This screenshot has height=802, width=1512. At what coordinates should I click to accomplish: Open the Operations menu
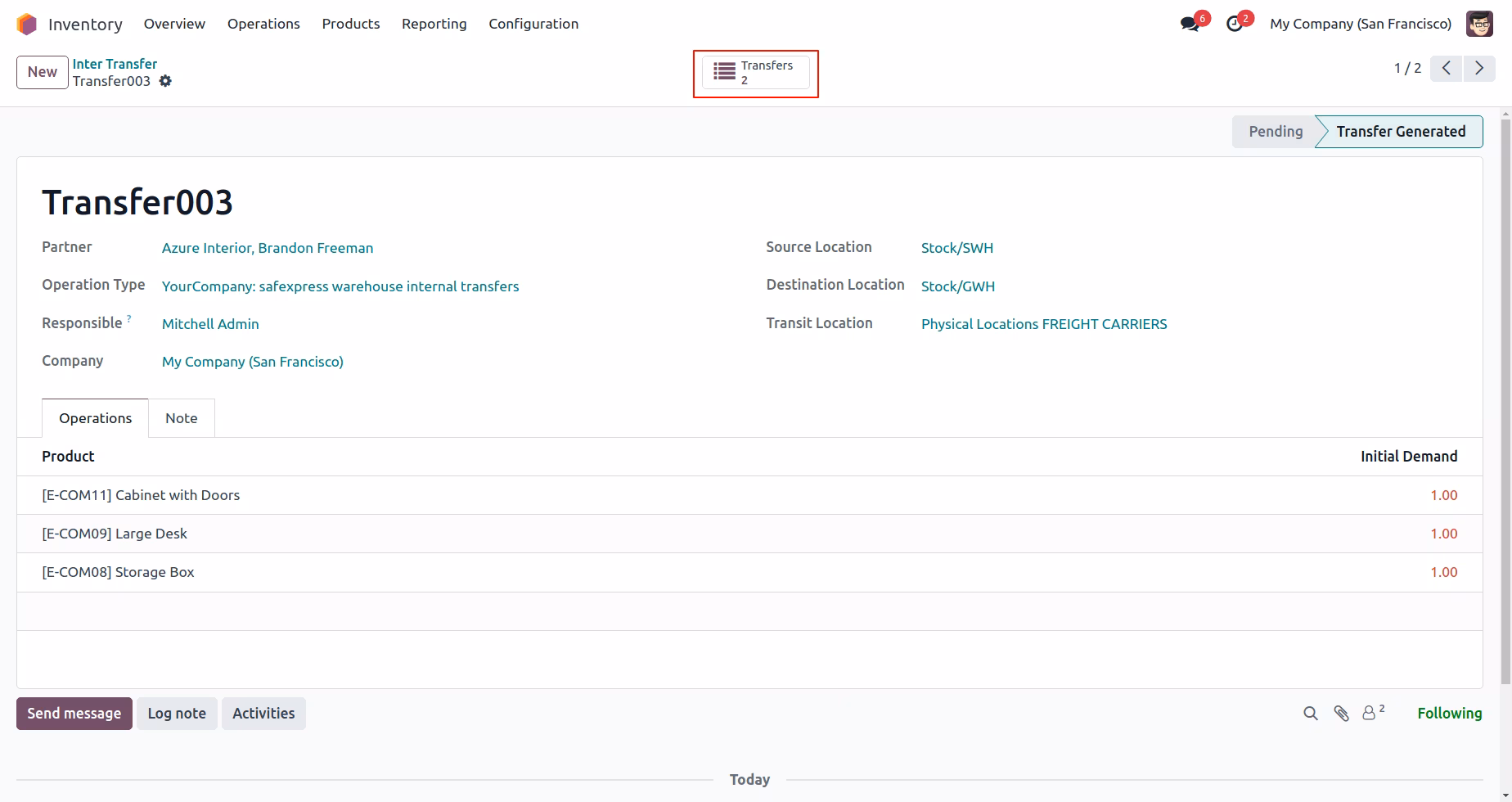pyautogui.click(x=263, y=24)
